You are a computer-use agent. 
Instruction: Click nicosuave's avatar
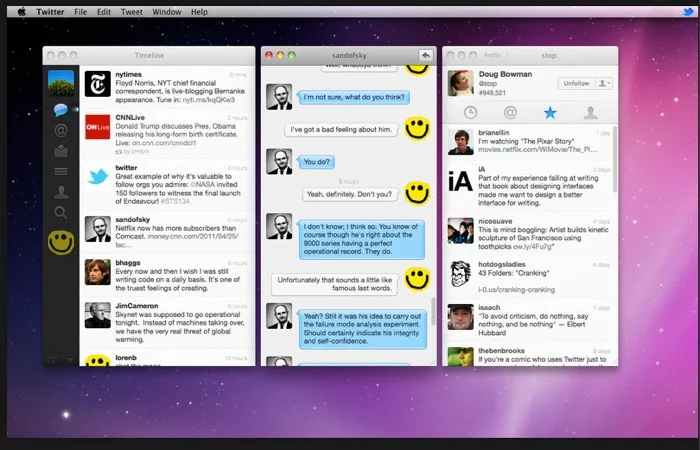[460, 230]
